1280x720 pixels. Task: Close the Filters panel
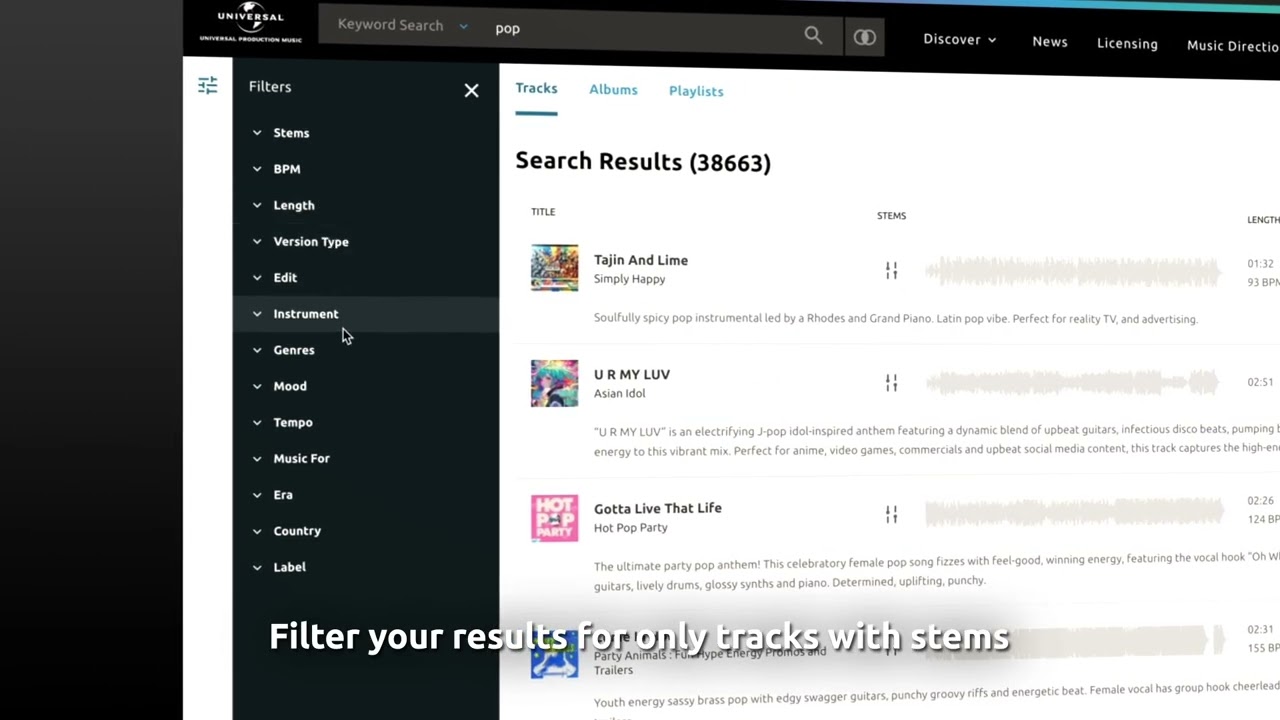(471, 91)
